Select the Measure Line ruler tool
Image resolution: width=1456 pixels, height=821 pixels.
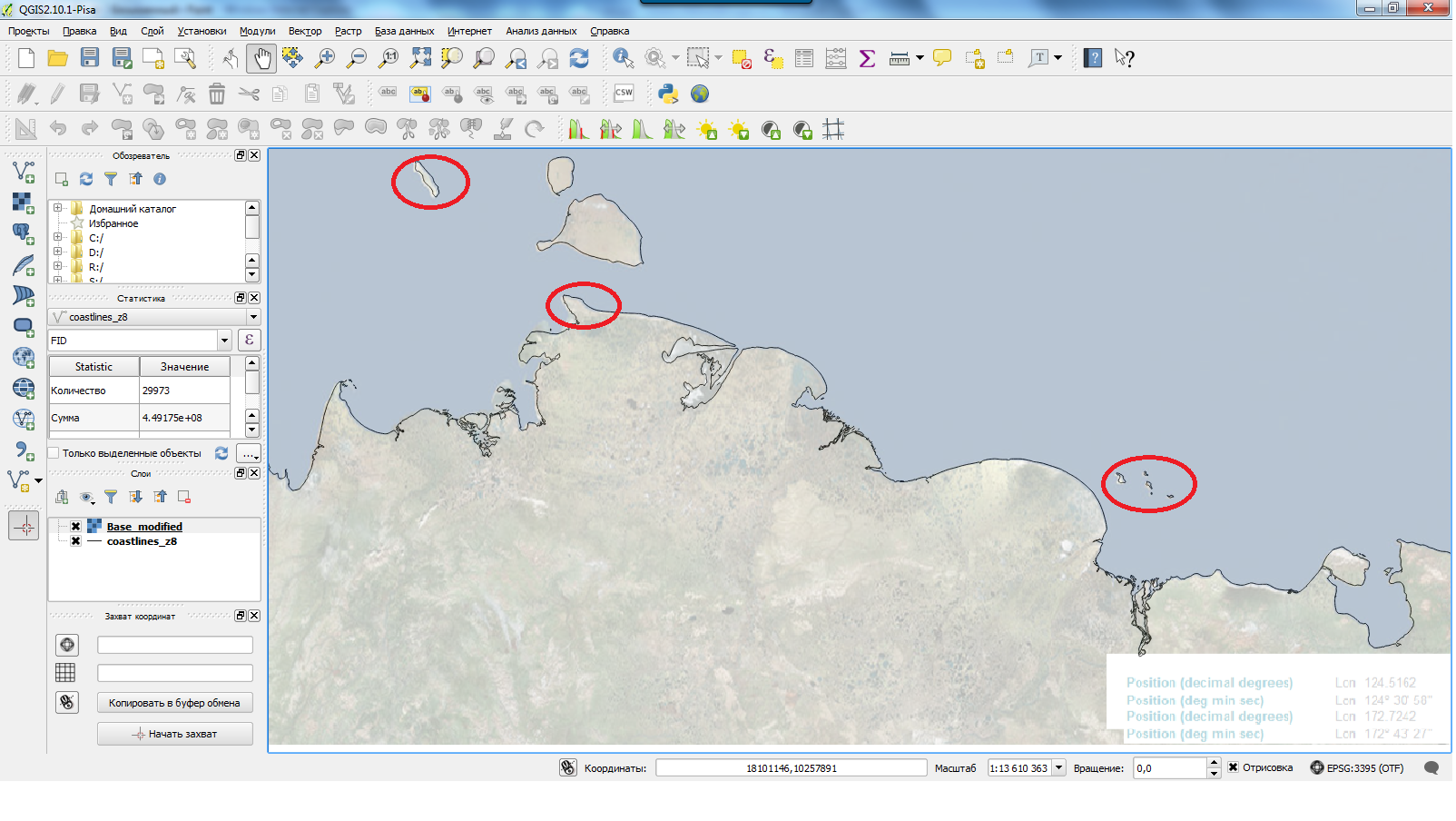[899, 59]
